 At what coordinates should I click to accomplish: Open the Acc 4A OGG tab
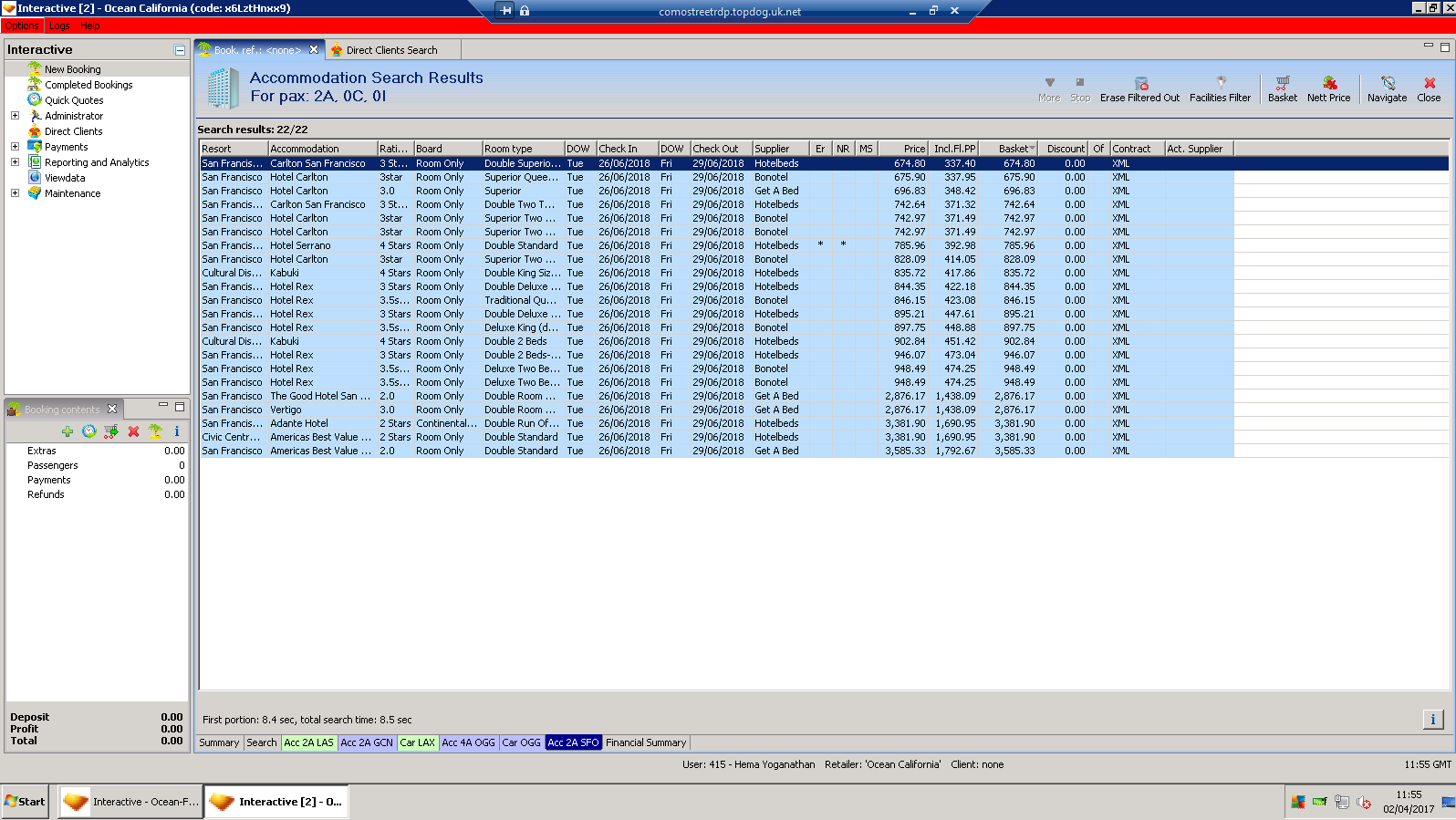click(469, 742)
